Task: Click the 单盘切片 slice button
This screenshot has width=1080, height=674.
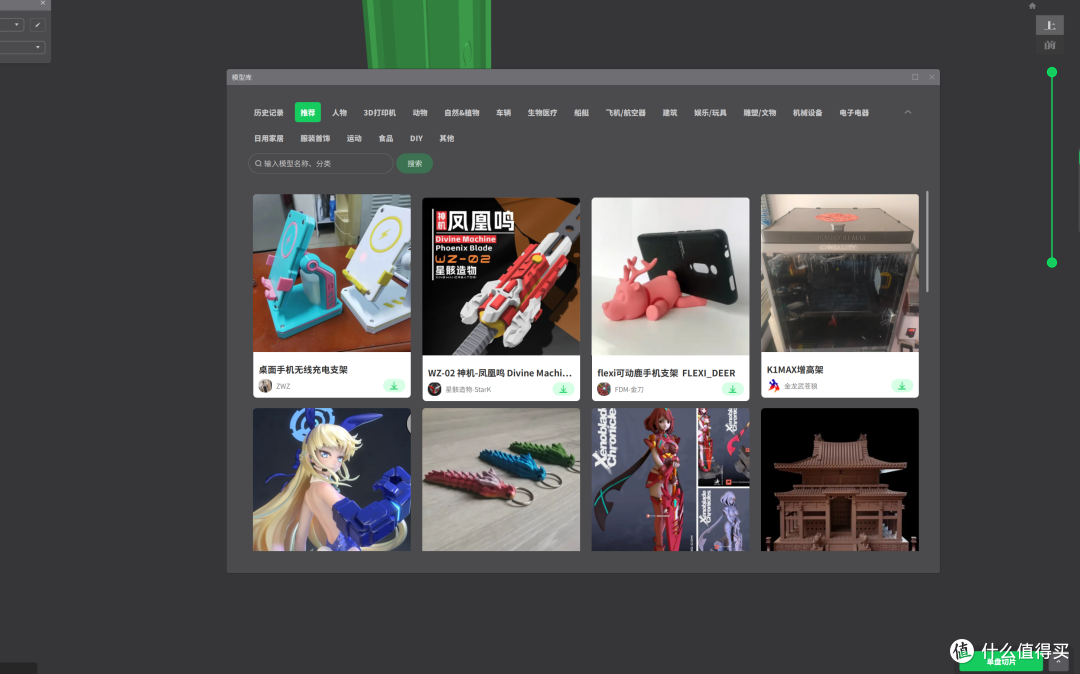Action: coord(1001,662)
